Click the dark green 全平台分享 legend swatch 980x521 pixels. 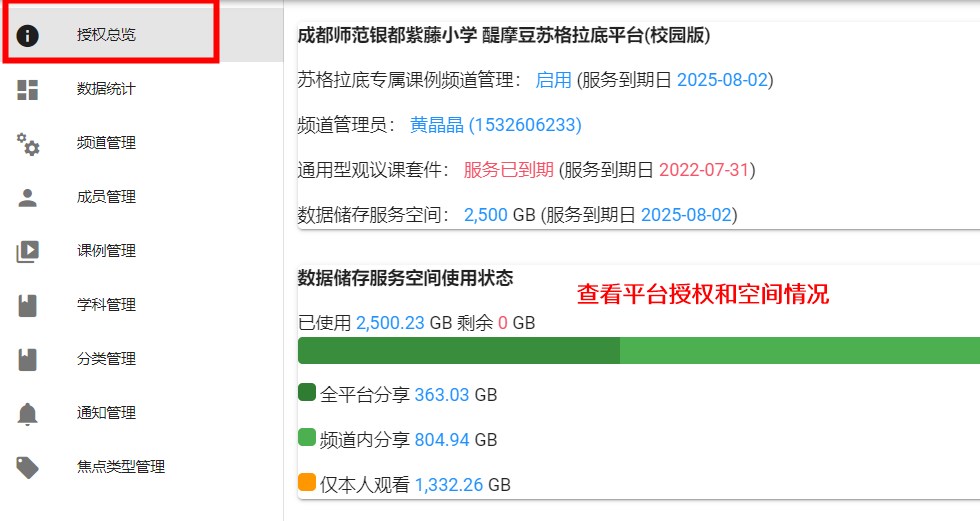(307, 393)
